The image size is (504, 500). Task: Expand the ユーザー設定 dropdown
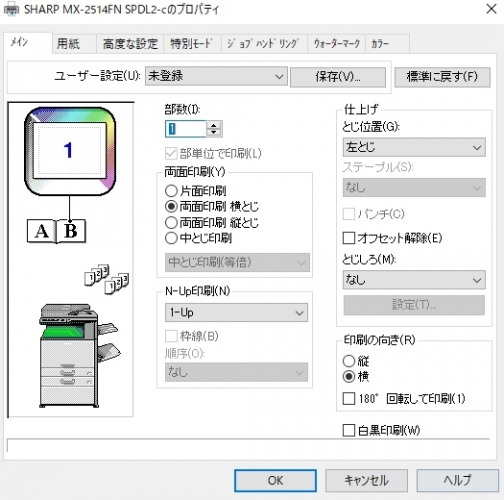coord(216,76)
